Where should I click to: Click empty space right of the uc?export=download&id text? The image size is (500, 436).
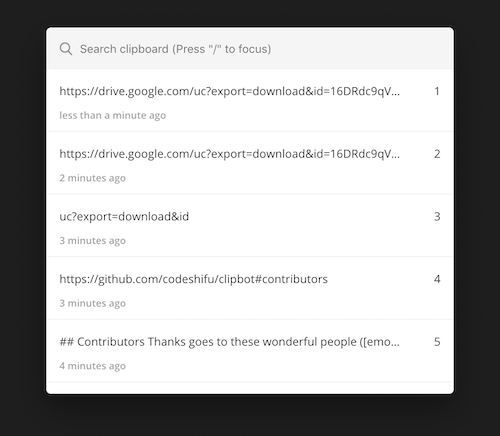(x=310, y=217)
